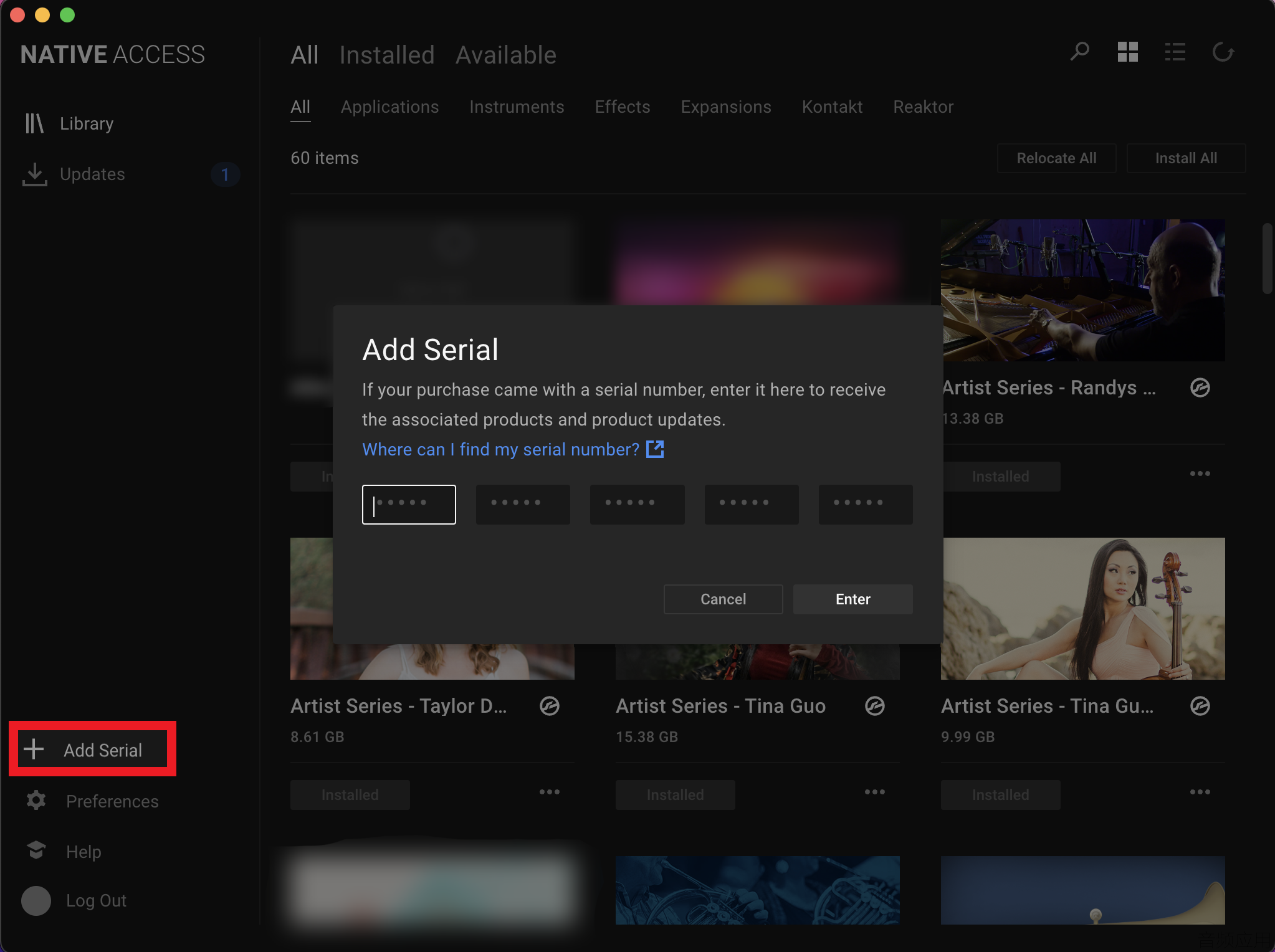Click the NATIVE ACCESS logo
The width and height of the screenshot is (1275, 952).
[112, 55]
